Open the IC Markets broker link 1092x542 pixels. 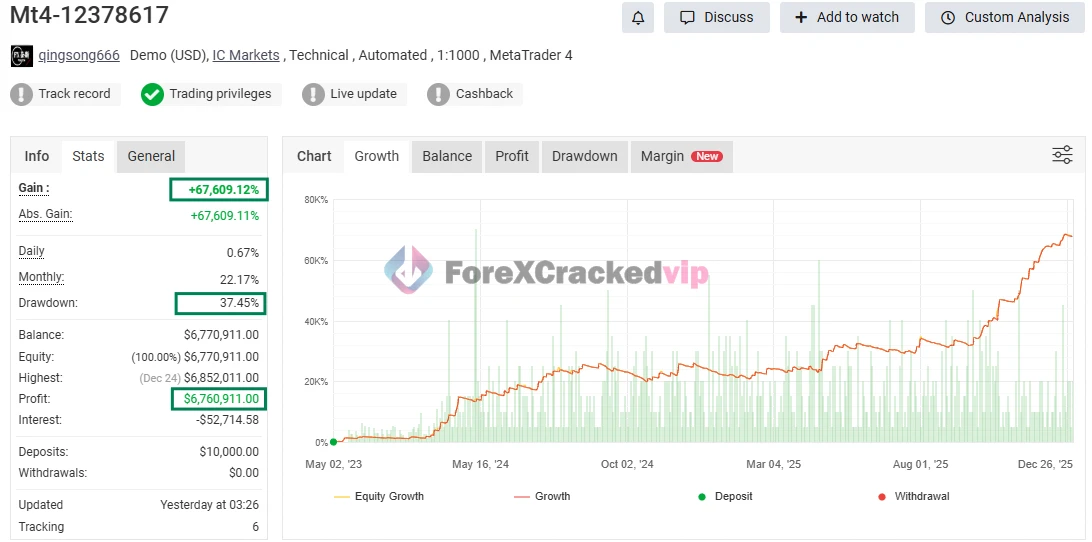[x=246, y=56]
